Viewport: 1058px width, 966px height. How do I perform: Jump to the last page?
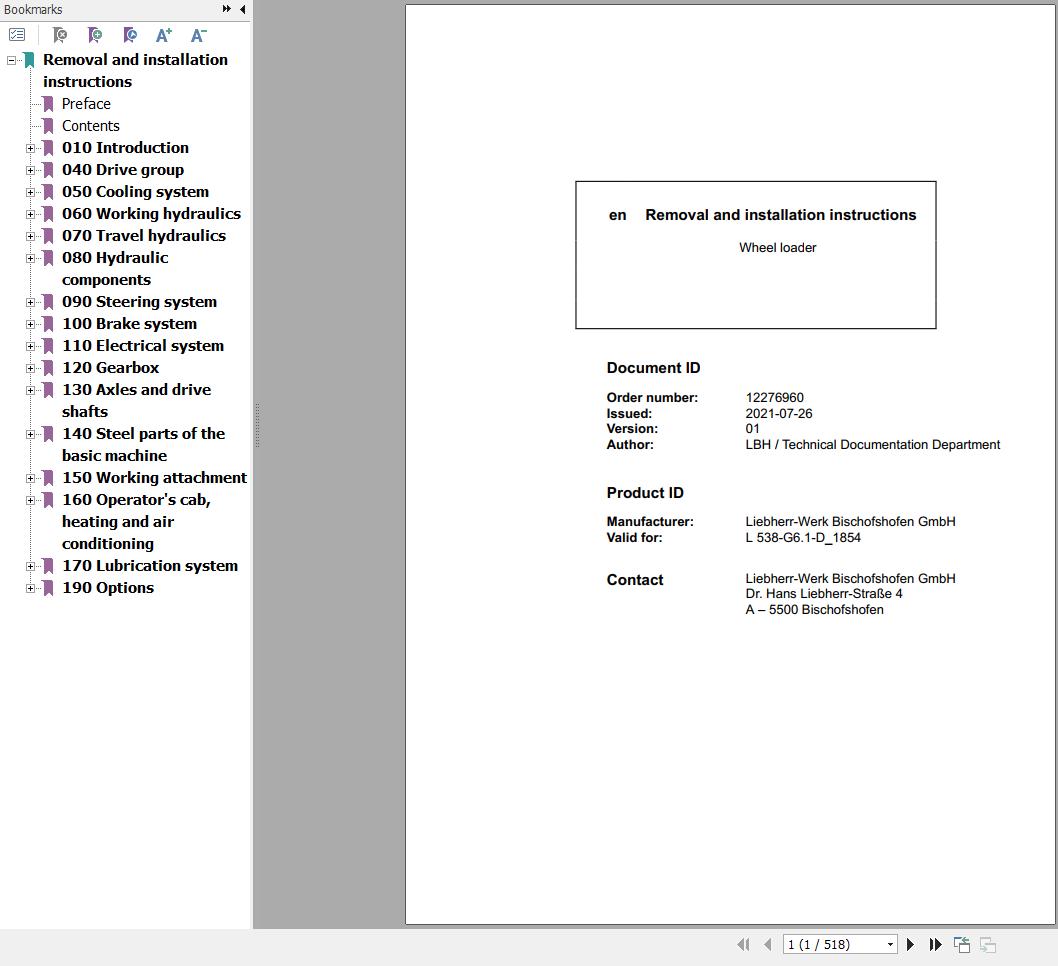click(935, 944)
